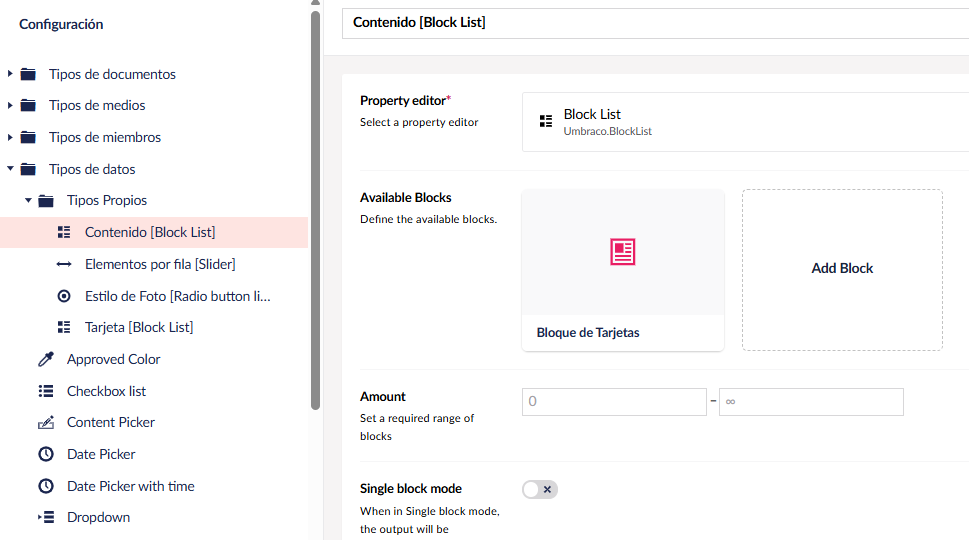Expand the Tipos de documentos folder
The image size is (969, 540).
(10, 74)
